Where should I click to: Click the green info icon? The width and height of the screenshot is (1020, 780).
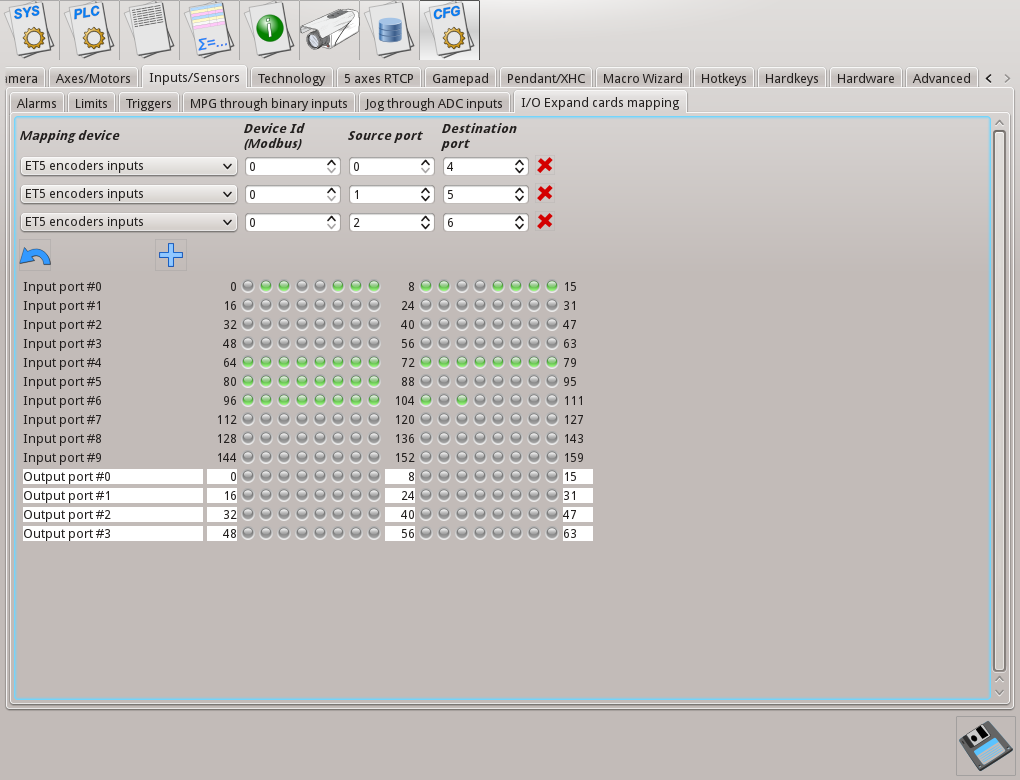(x=269, y=30)
